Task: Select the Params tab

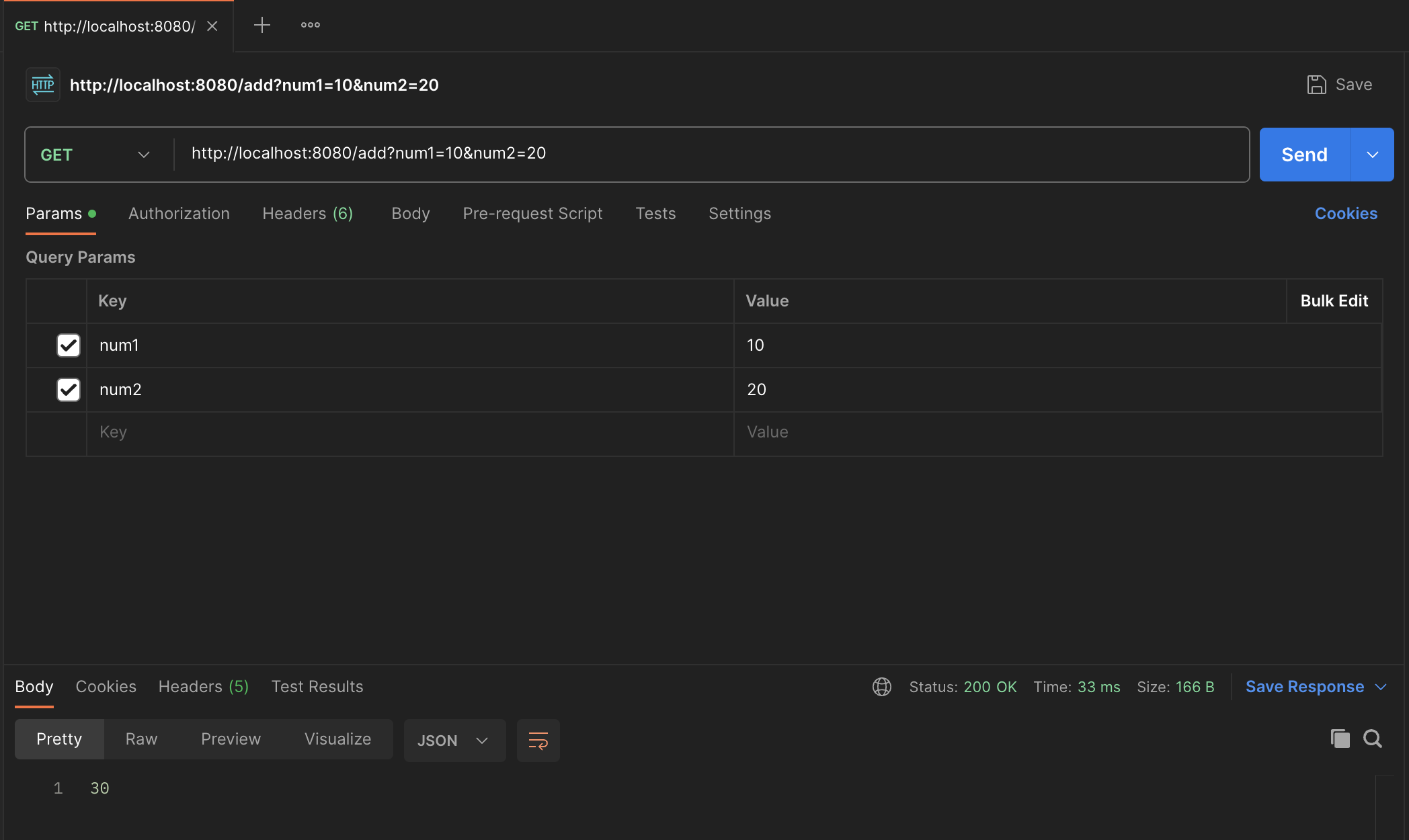Action: (61, 214)
